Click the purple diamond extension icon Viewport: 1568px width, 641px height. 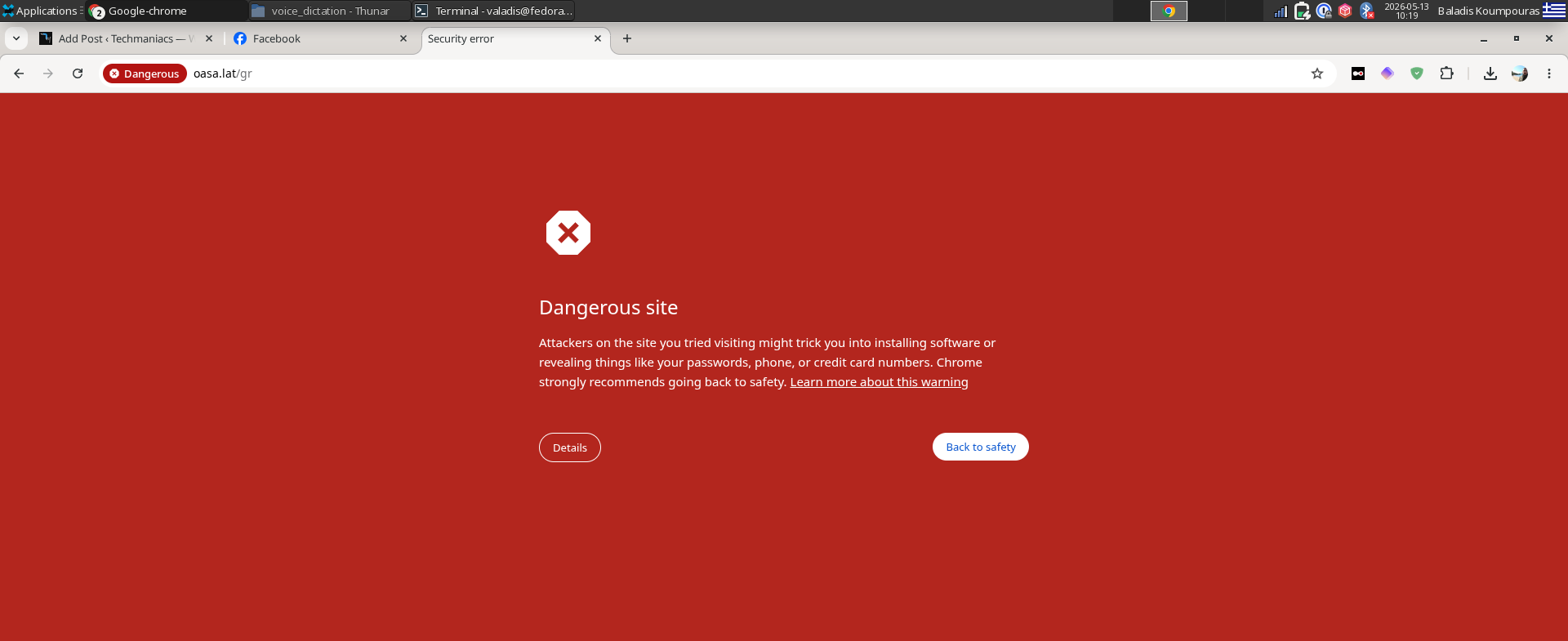tap(1388, 73)
